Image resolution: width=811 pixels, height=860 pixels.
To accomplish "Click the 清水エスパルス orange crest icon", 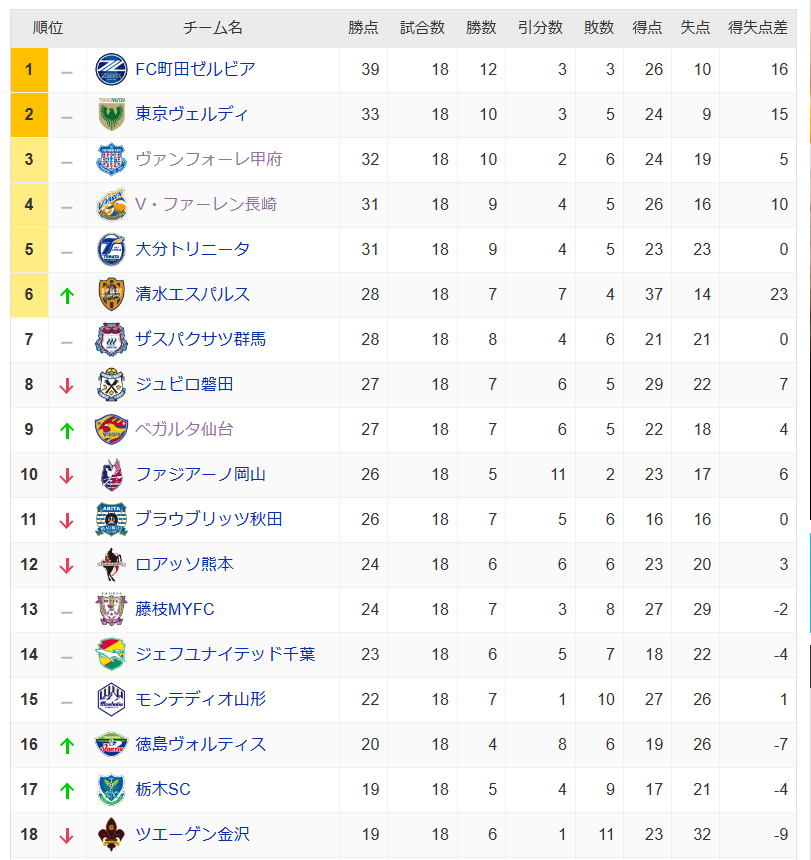I will 111,295.
